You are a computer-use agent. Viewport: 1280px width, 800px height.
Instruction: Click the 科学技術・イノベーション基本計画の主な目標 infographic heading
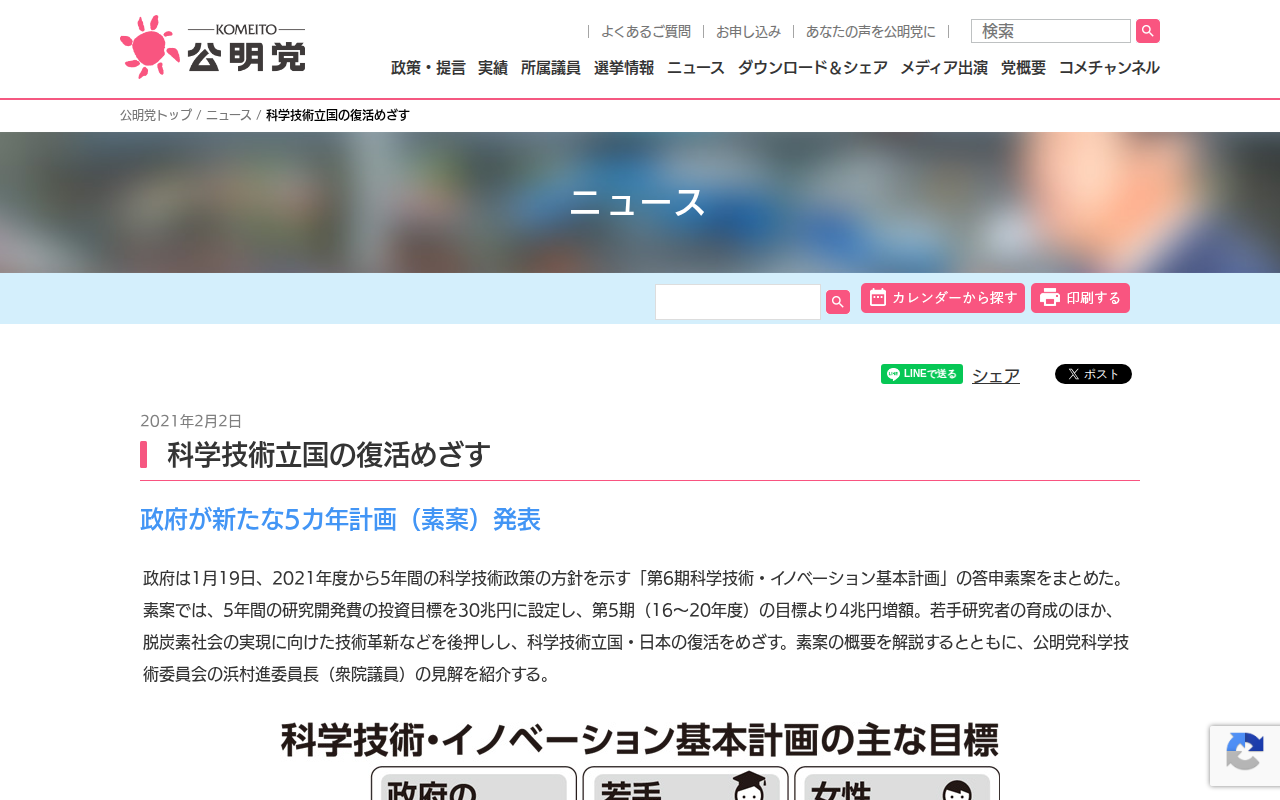[640, 741]
